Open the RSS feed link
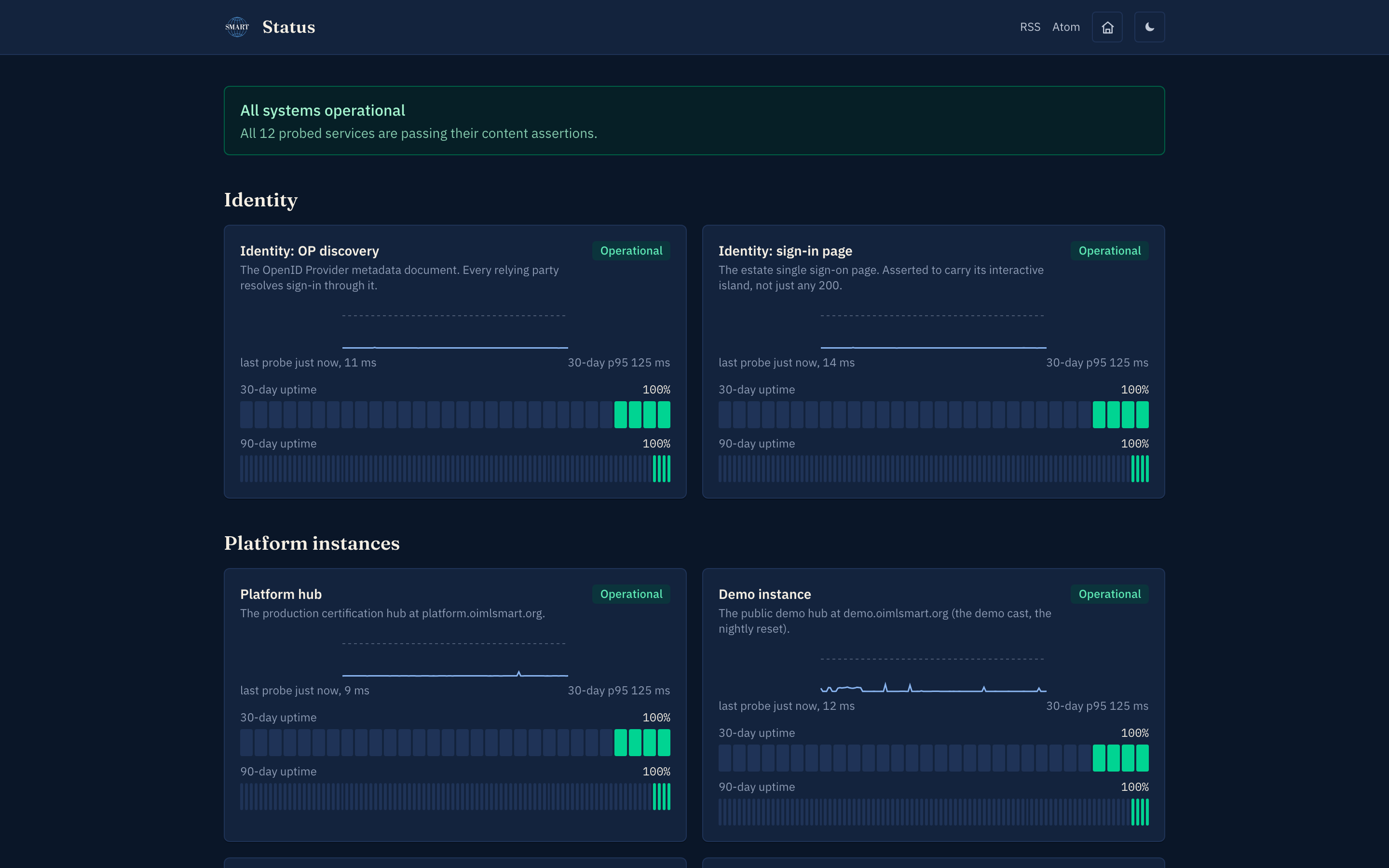 coord(1030,27)
